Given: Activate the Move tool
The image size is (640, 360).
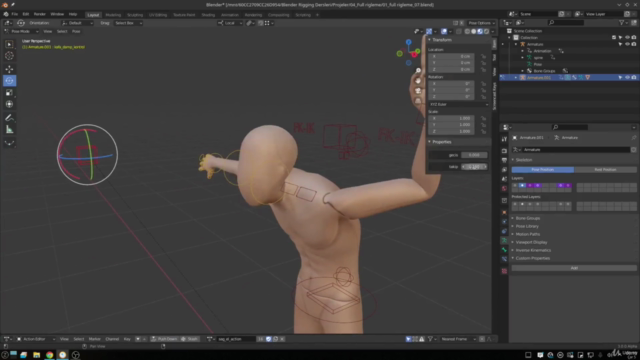Looking at the screenshot, I should click(9, 69).
